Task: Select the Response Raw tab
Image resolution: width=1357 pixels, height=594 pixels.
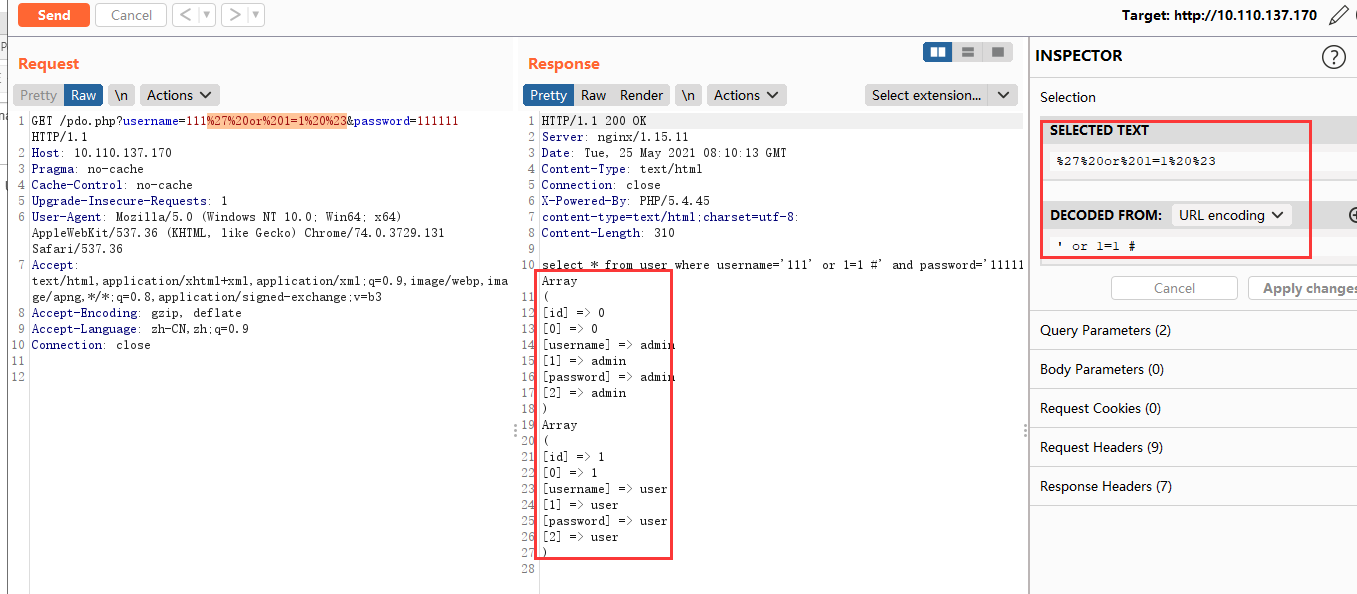Action: (594, 95)
